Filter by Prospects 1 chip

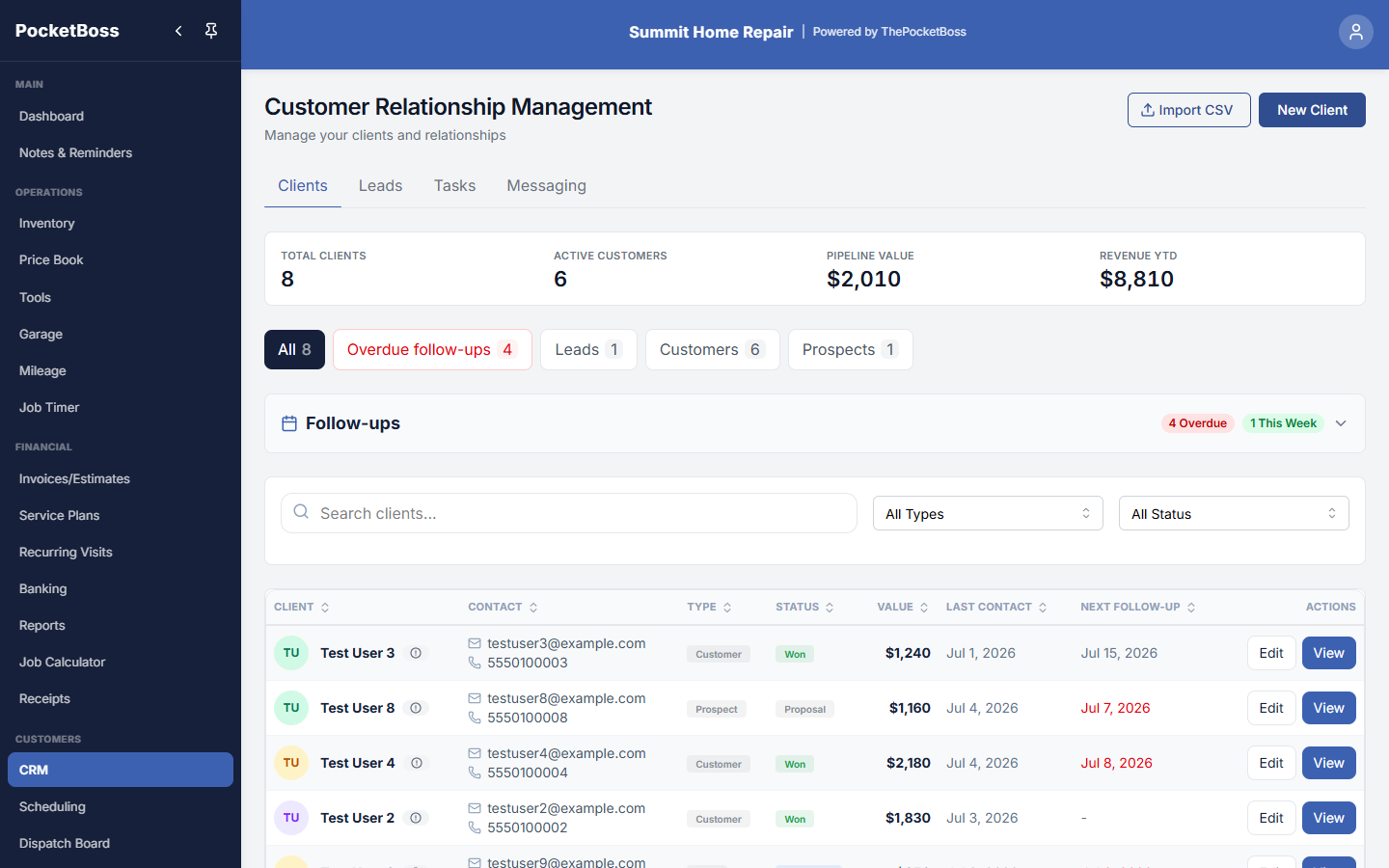point(850,349)
